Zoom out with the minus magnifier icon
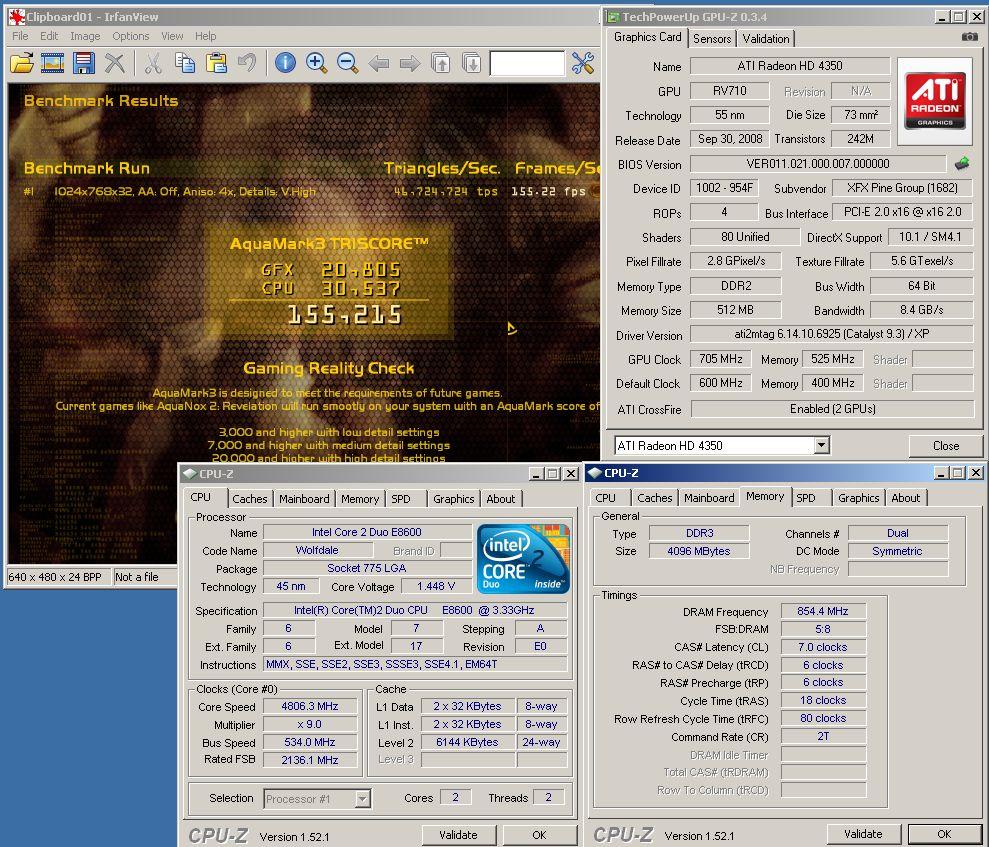The width and height of the screenshot is (989, 847). [347, 63]
